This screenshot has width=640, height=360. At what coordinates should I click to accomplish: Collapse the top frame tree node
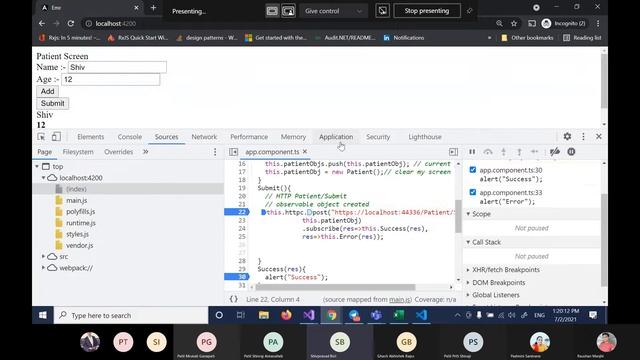[x=37, y=167]
